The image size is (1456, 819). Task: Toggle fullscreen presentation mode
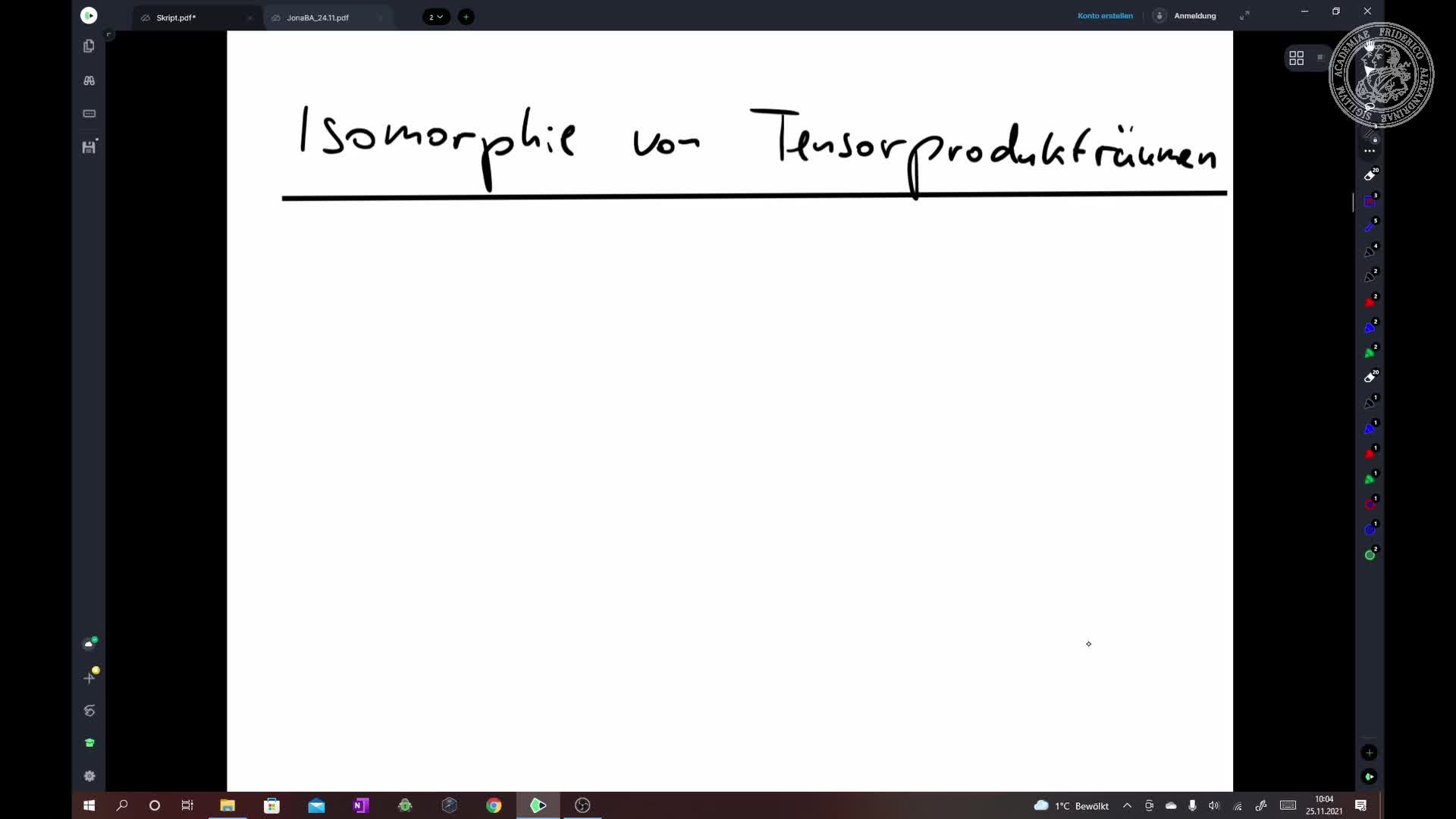[1245, 14]
